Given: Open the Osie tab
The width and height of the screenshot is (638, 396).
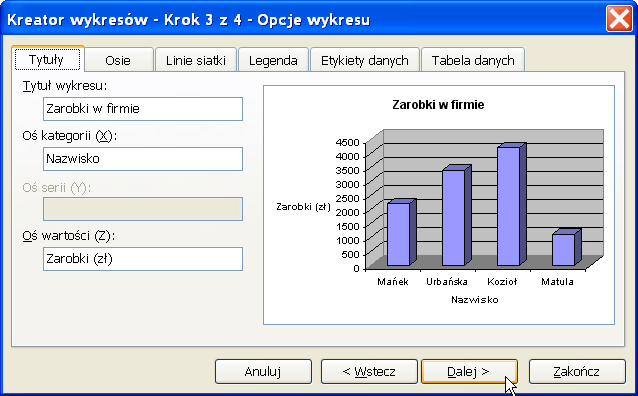Looking at the screenshot, I should pos(118,61).
